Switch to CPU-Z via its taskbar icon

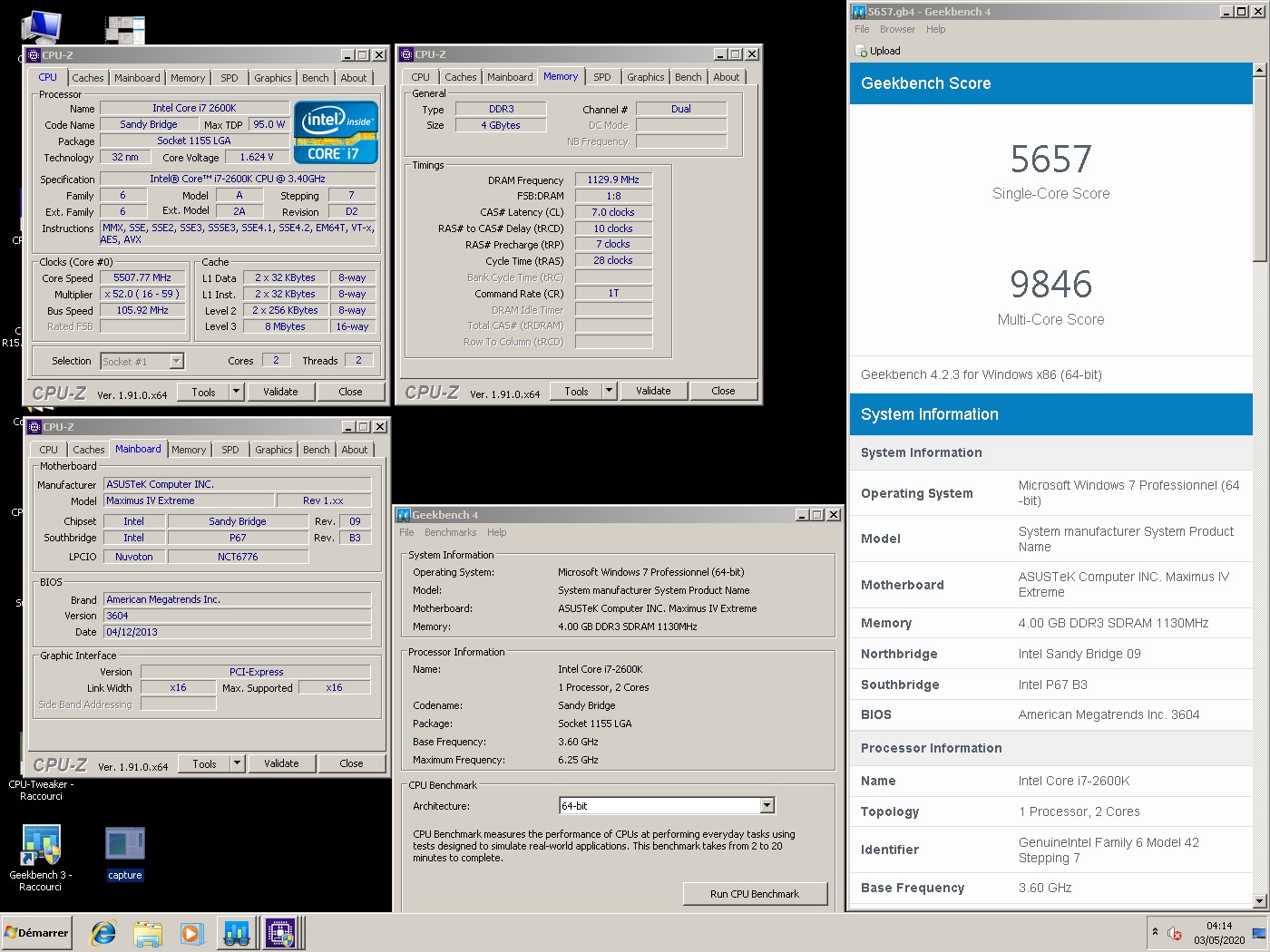(281, 933)
